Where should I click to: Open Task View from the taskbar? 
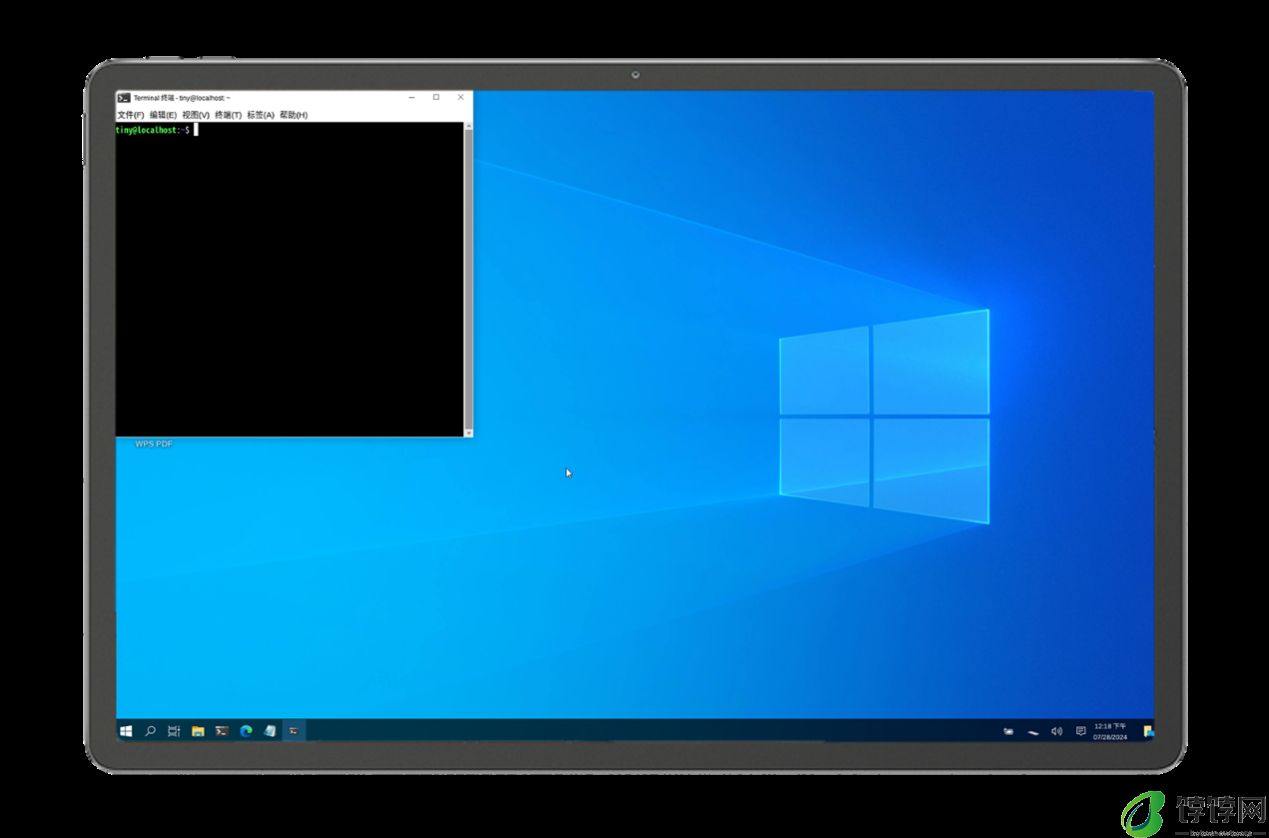pyautogui.click(x=174, y=731)
